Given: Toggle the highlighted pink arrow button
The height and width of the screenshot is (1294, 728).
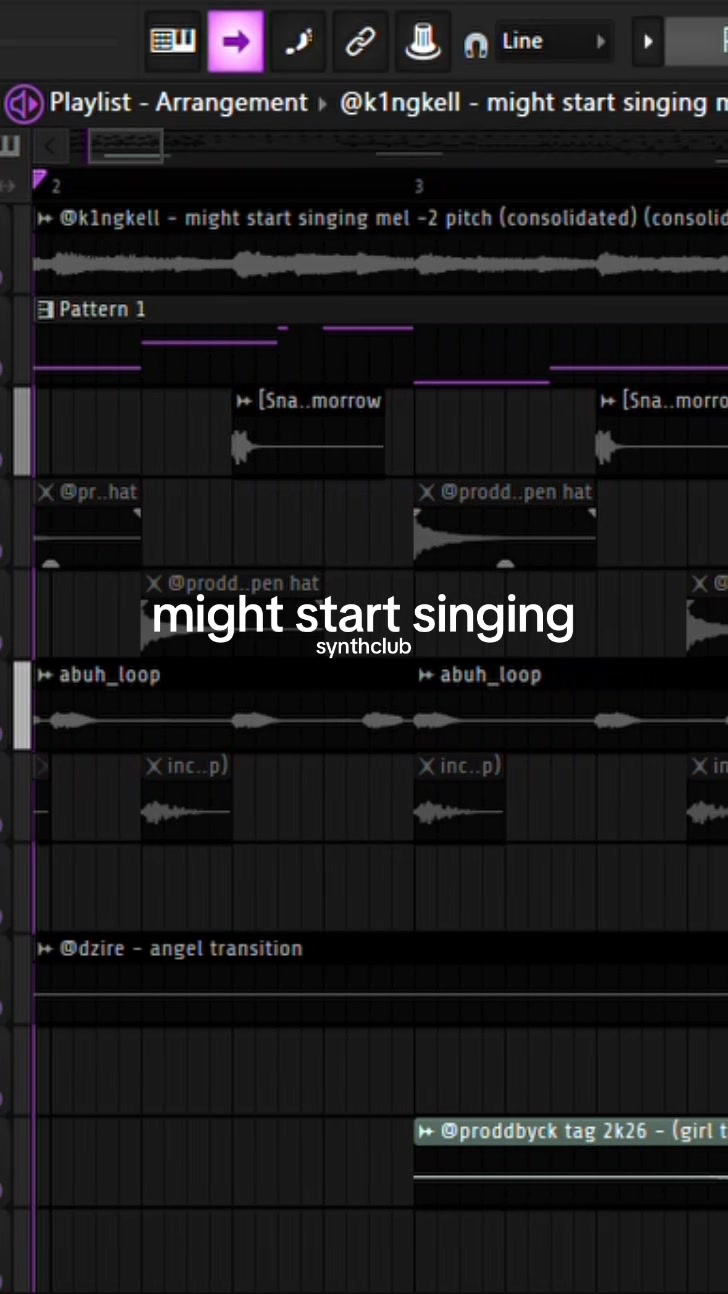Looking at the screenshot, I should (236, 41).
